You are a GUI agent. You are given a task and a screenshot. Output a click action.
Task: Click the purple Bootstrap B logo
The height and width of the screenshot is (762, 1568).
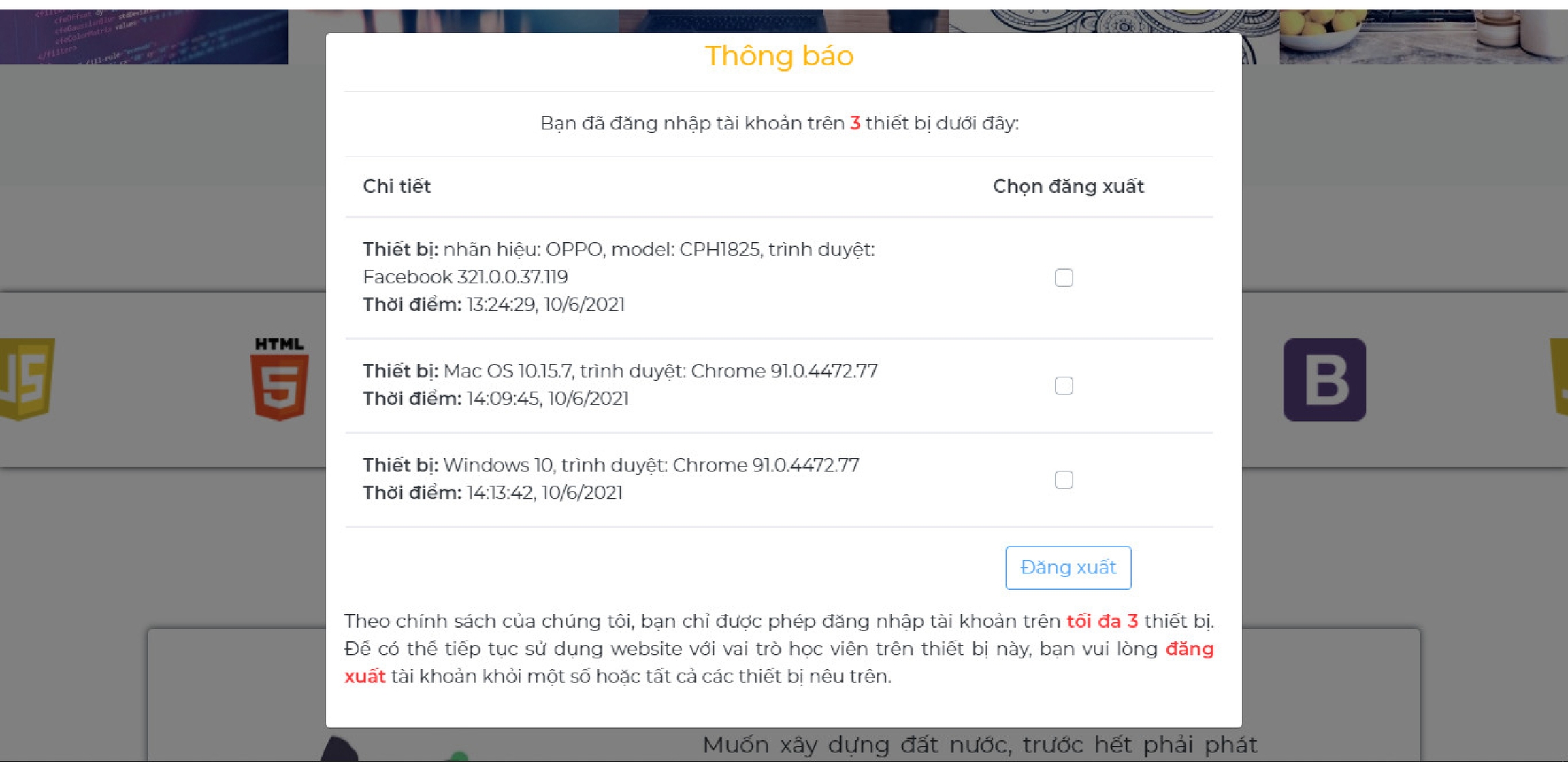click(1324, 379)
